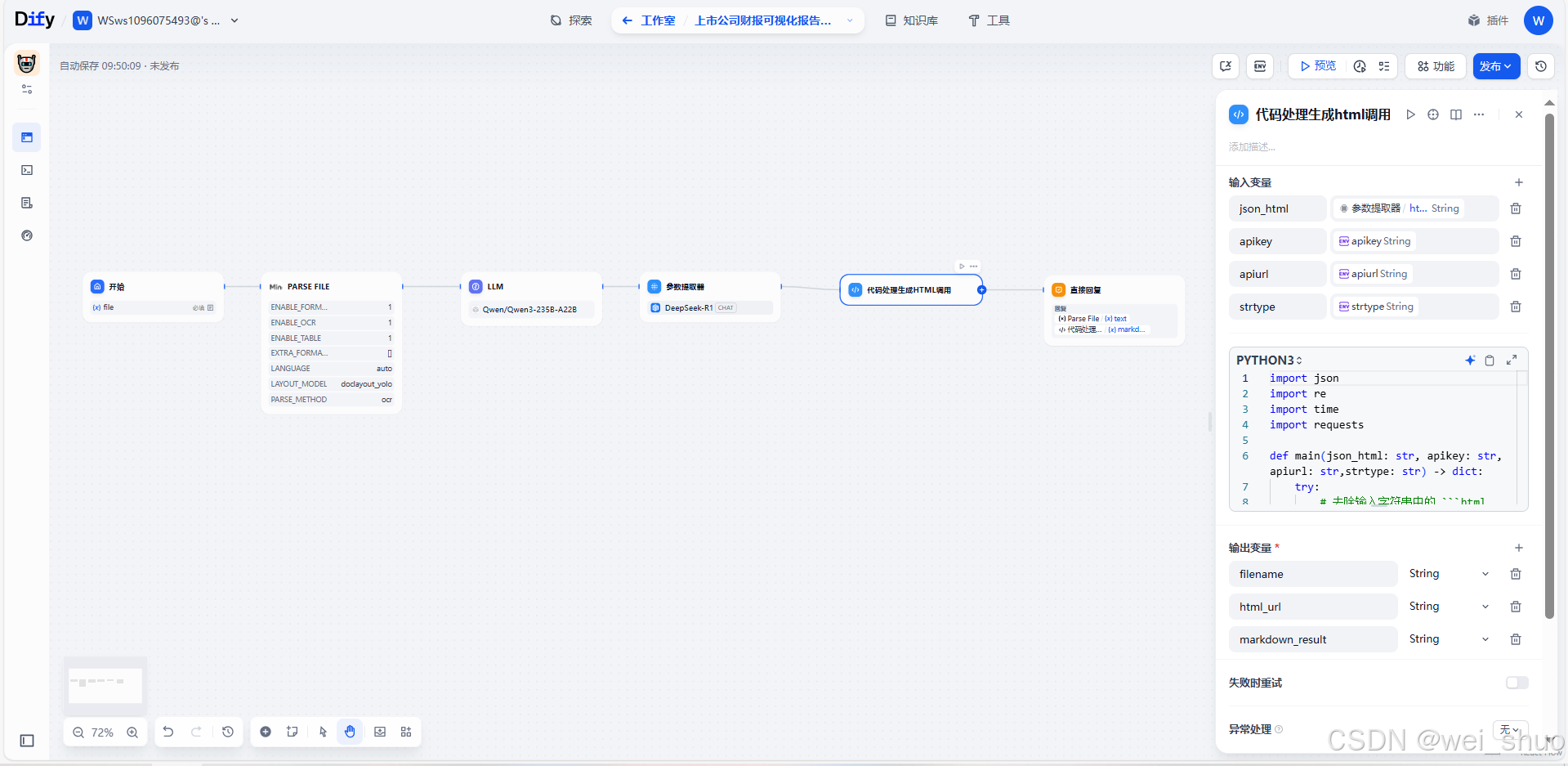Add a new node with plus icon
This screenshot has height=766, width=1568.
pyautogui.click(x=266, y=732)
